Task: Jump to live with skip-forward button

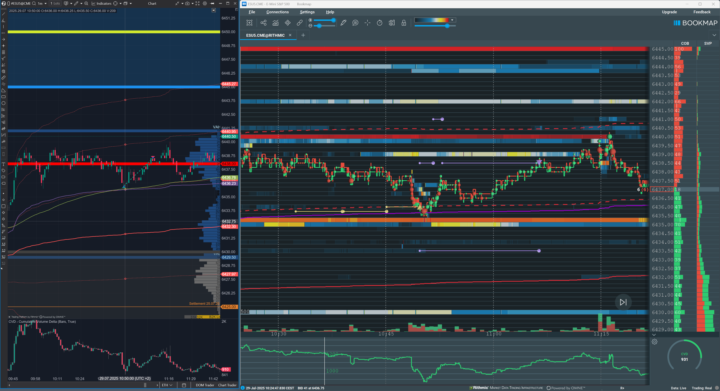Action: [x=623, y=302]
